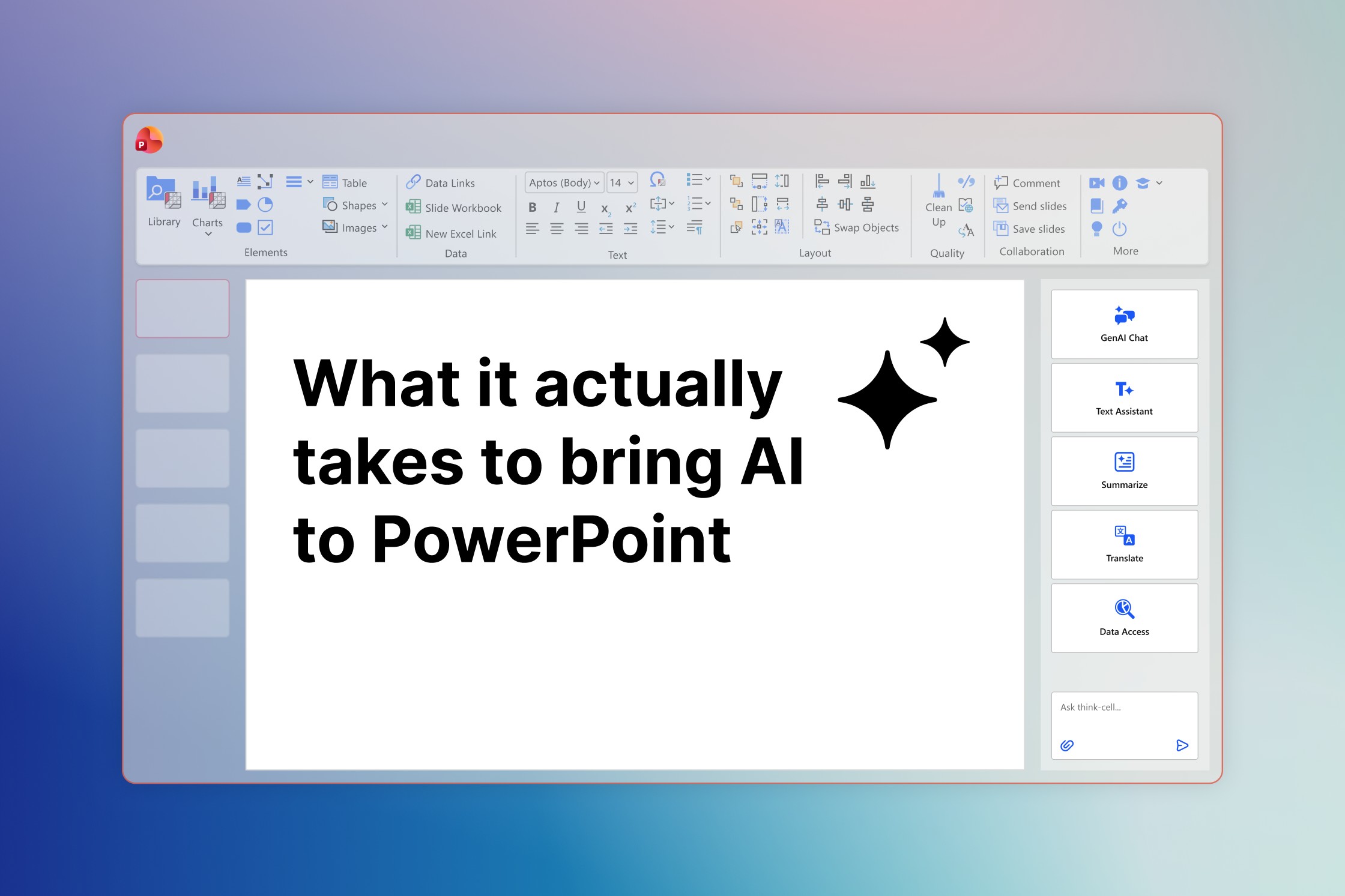
Task: Insert the checkbox element icon
Action: pos(265,227)
